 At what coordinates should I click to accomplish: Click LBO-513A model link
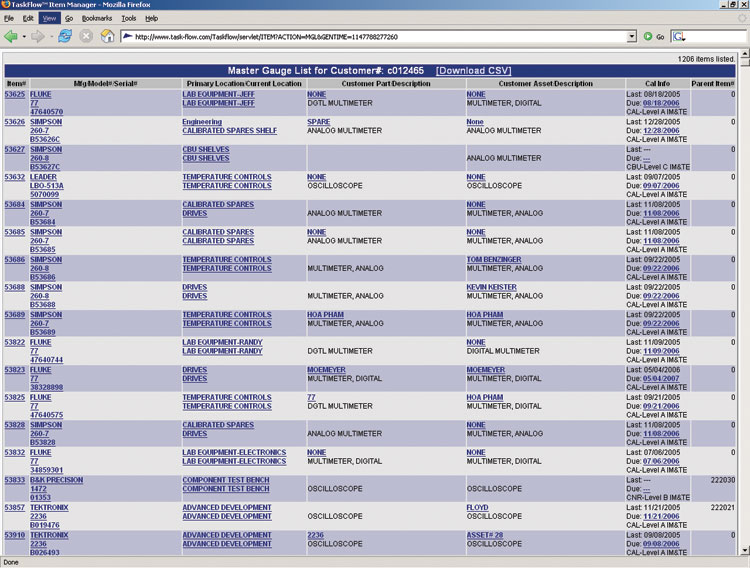pos(47,186)
